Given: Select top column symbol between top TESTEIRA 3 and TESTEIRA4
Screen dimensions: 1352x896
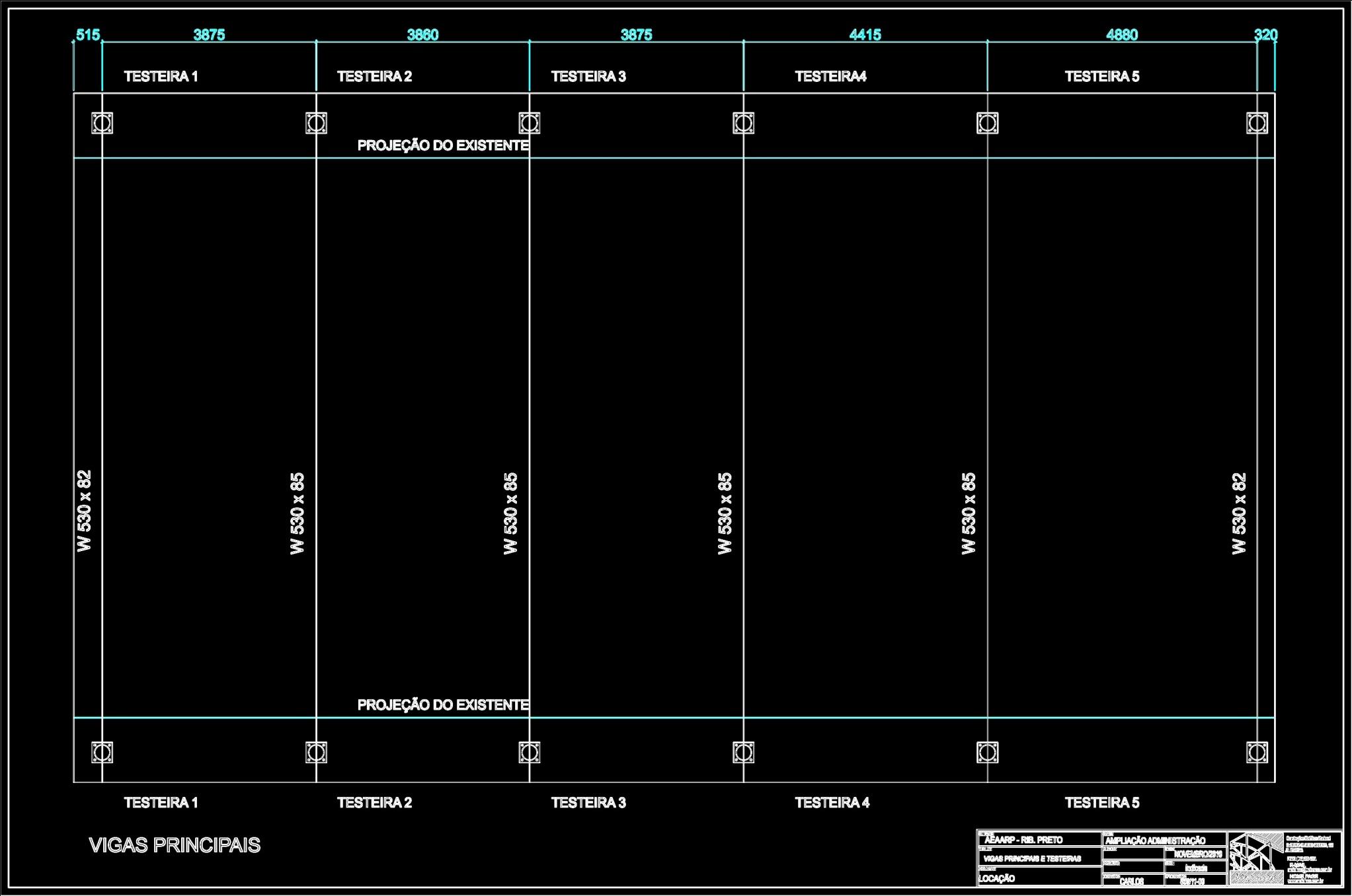Looking at the screenshot, I should point(744,123).
